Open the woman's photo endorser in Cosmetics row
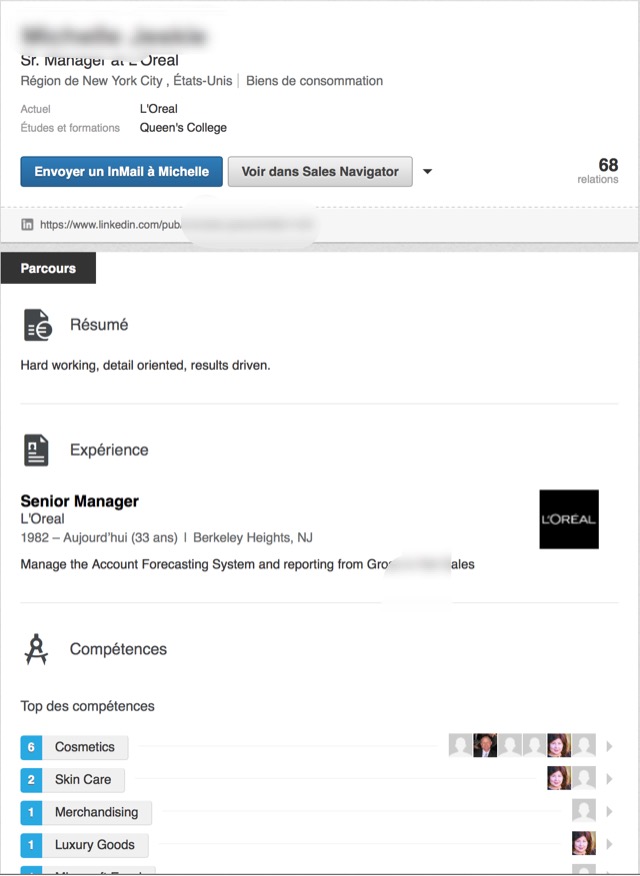Viewport: 640px width, 876px height. (559, 745)
